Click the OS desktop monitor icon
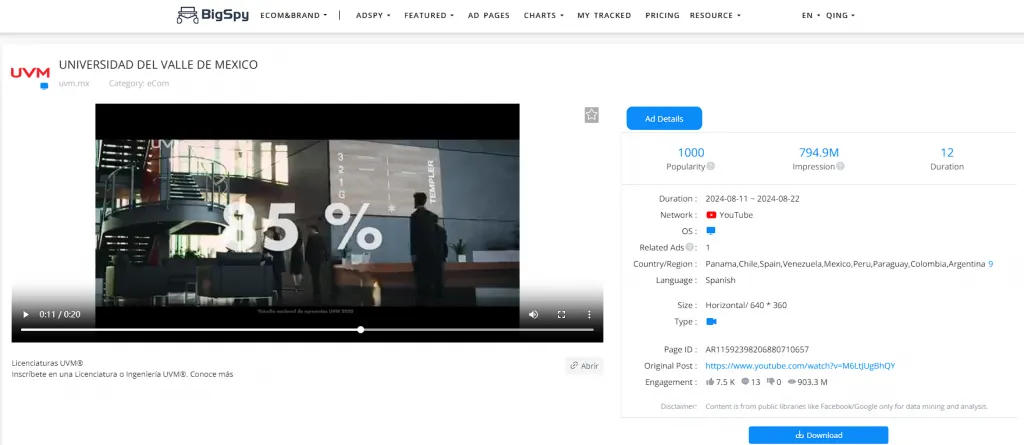This screenshot has width=1024, height=445. tap(711, 231)
